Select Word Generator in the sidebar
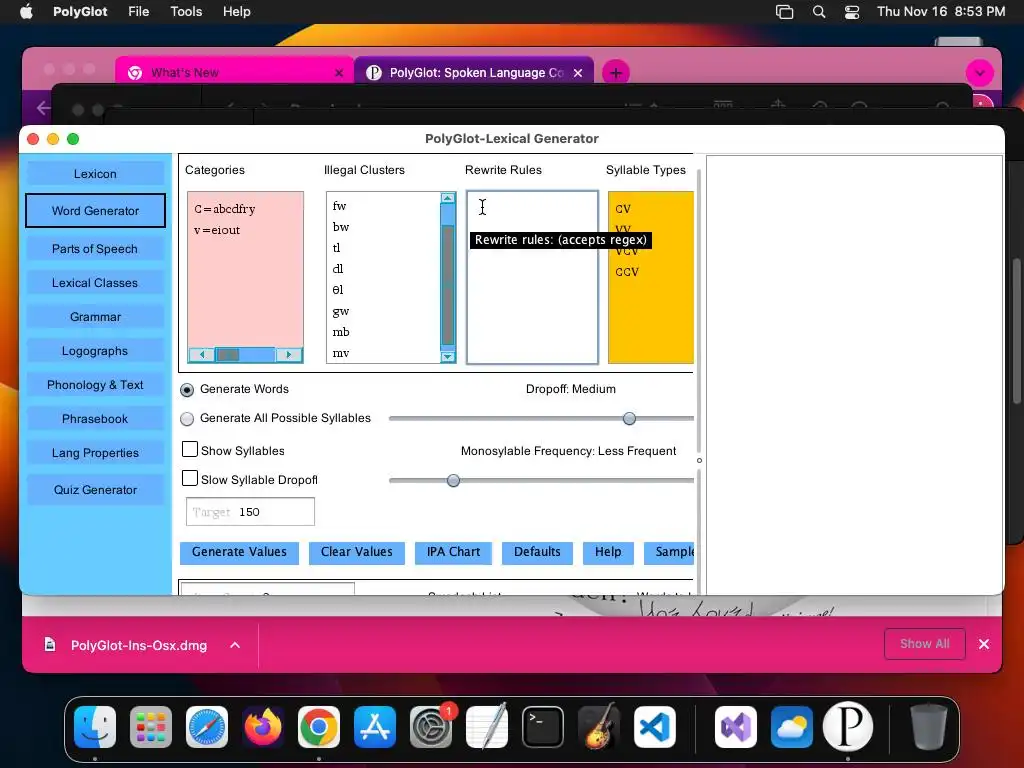Screen dimensions: 1024x768 tap(95, 211)
